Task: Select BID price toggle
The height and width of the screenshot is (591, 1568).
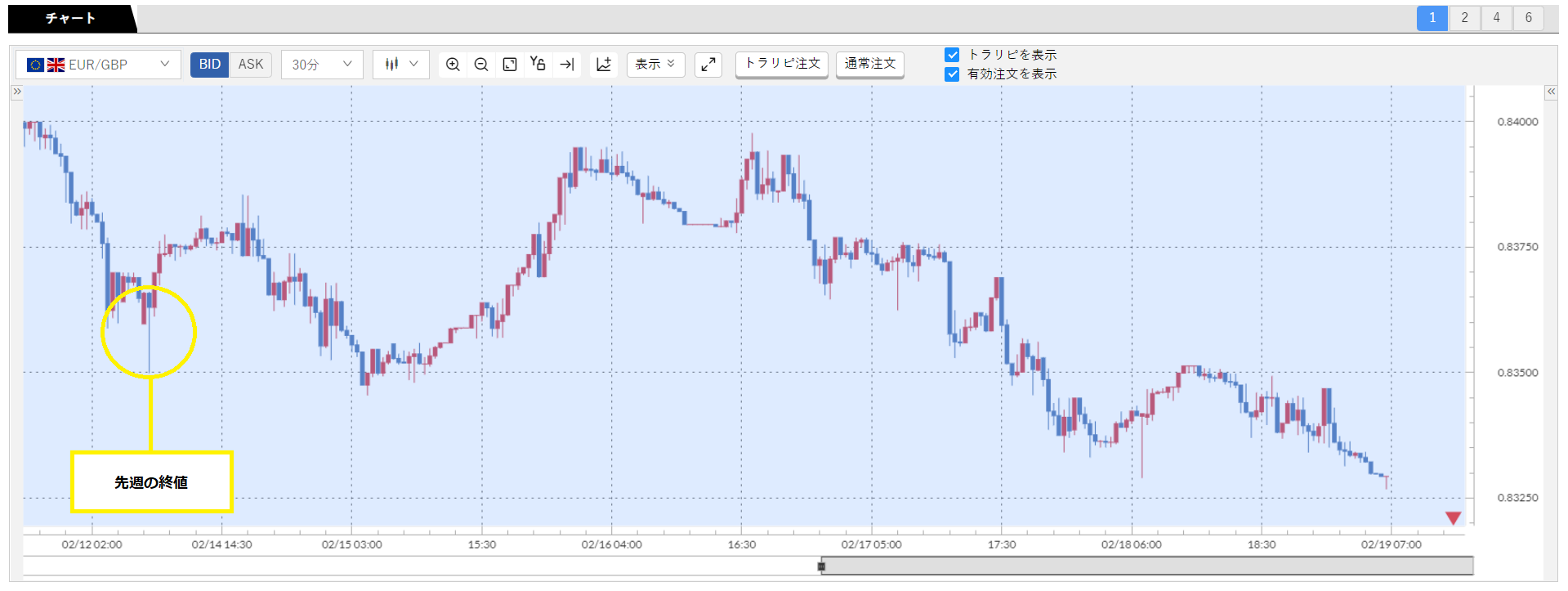Action: (210, 64)
